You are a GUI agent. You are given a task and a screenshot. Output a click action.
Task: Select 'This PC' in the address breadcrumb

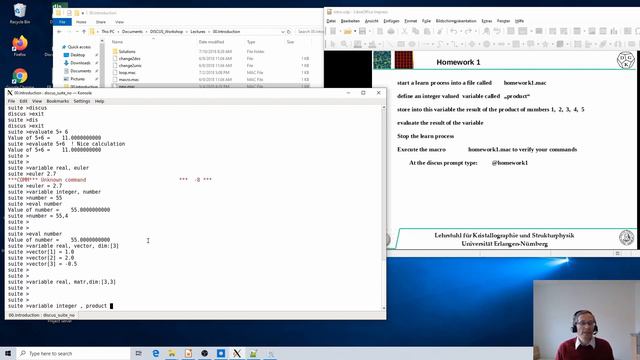108,32
